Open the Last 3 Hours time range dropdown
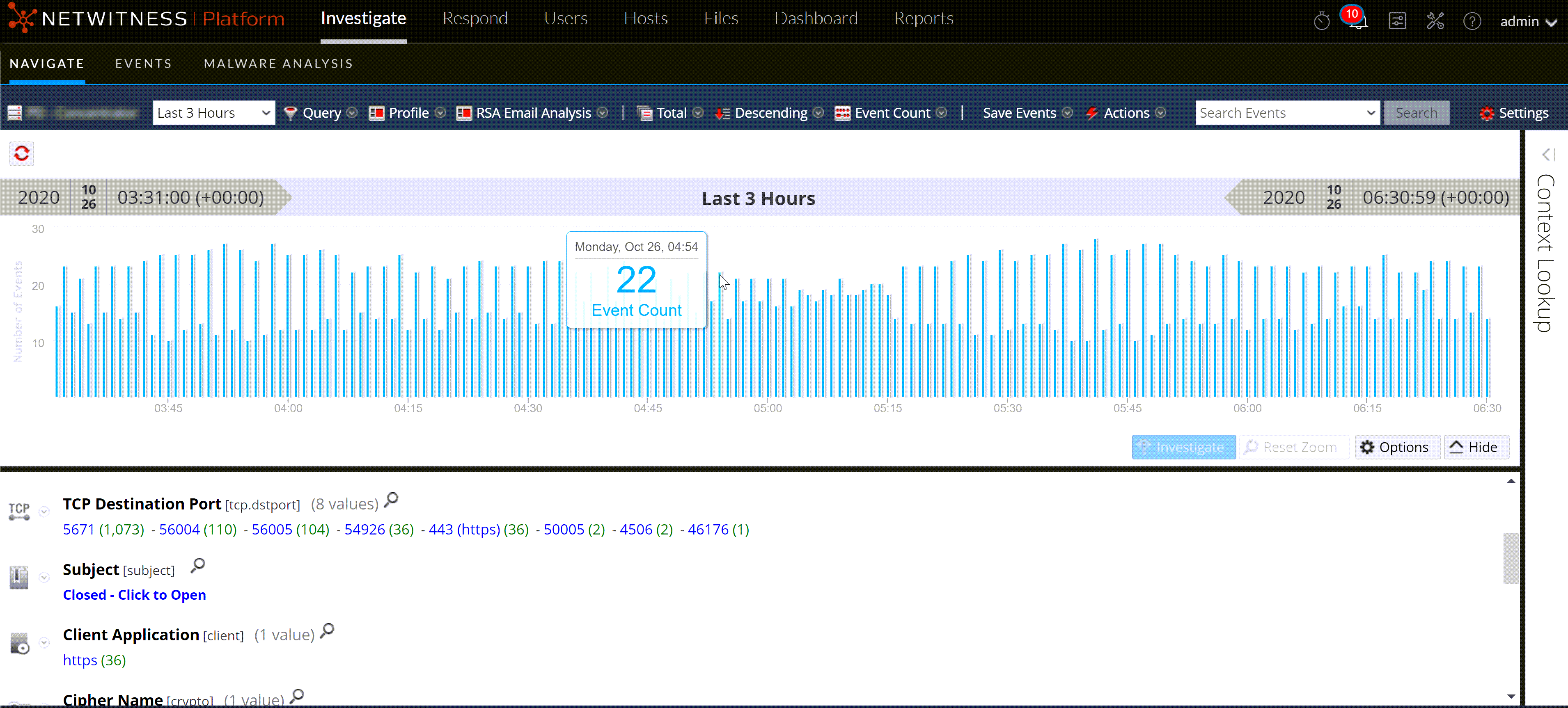This screenshot has width=1568, height=708. [214, 113]
